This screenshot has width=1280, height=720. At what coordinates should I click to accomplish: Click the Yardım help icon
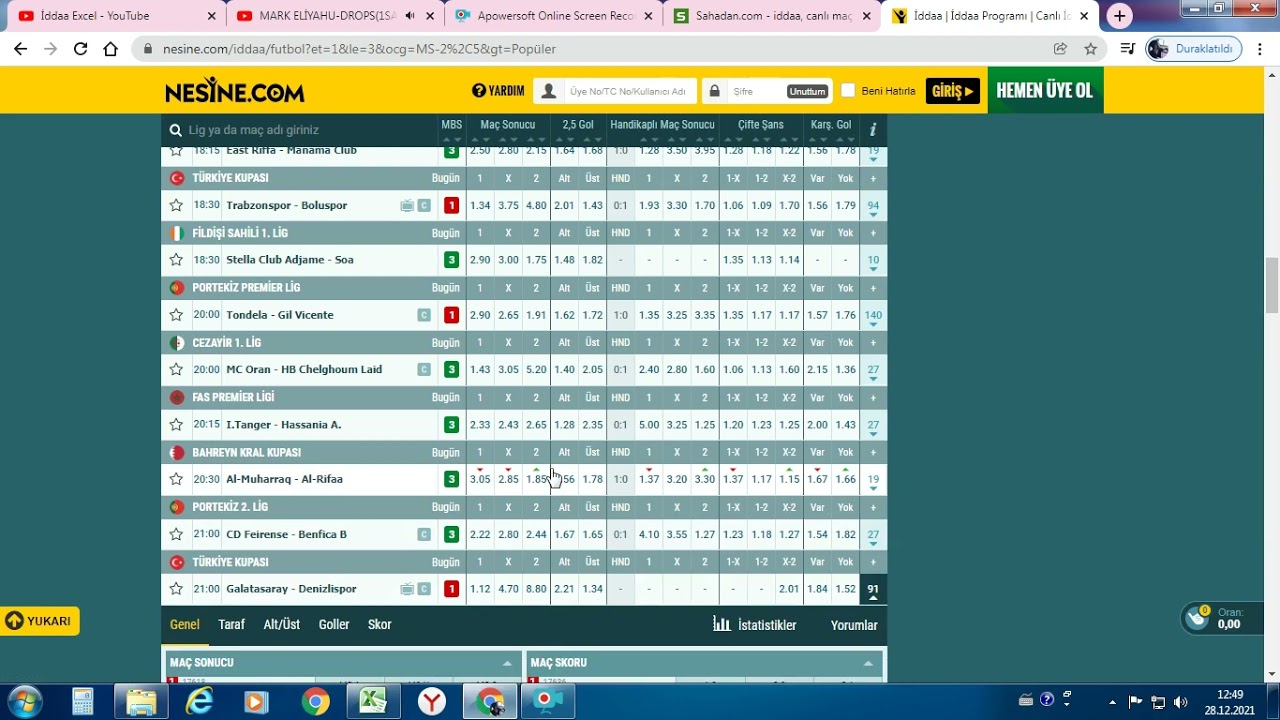coord(479,91)
